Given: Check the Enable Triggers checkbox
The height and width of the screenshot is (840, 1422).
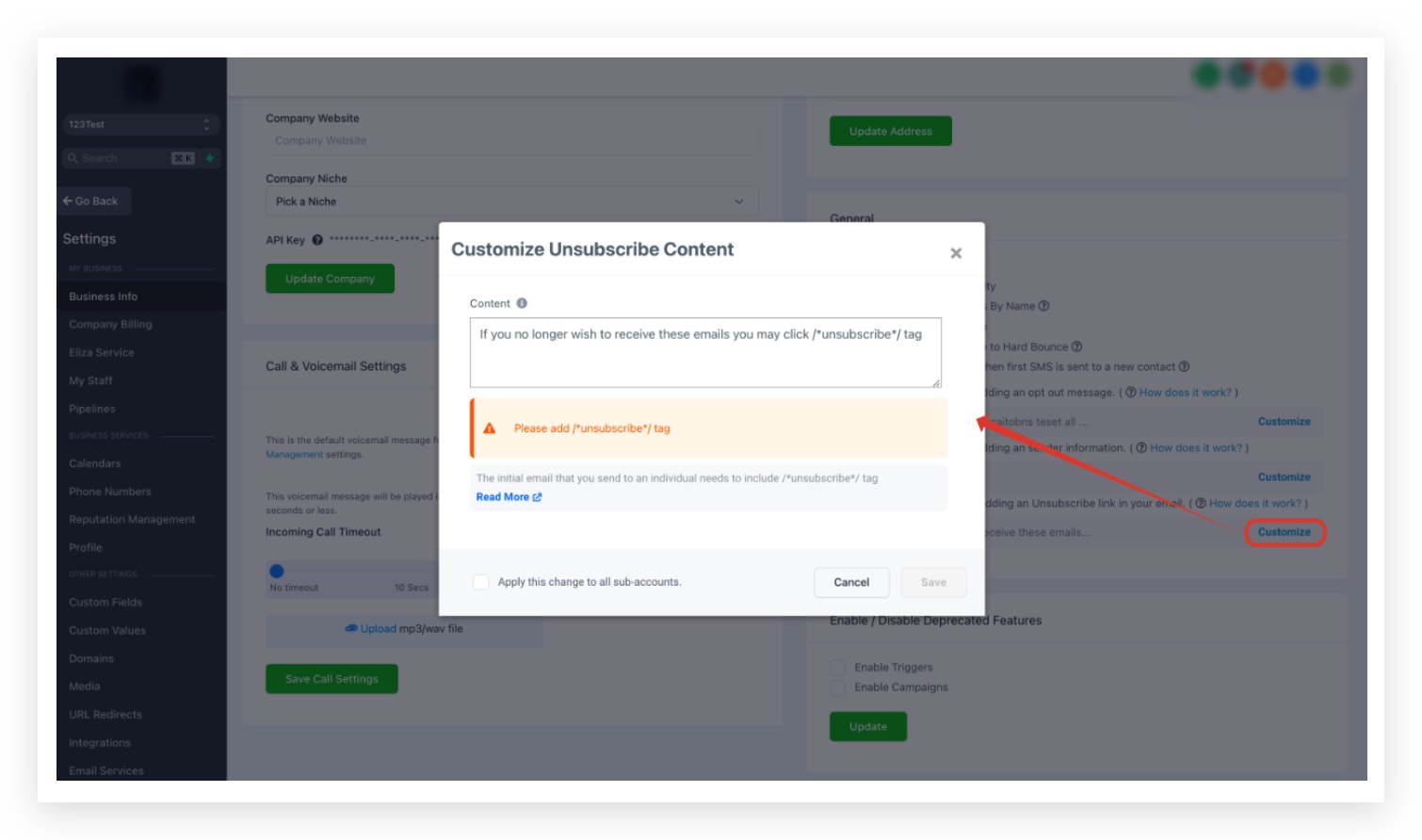Looking at the screenshot, I should click(x=838, y=668).
